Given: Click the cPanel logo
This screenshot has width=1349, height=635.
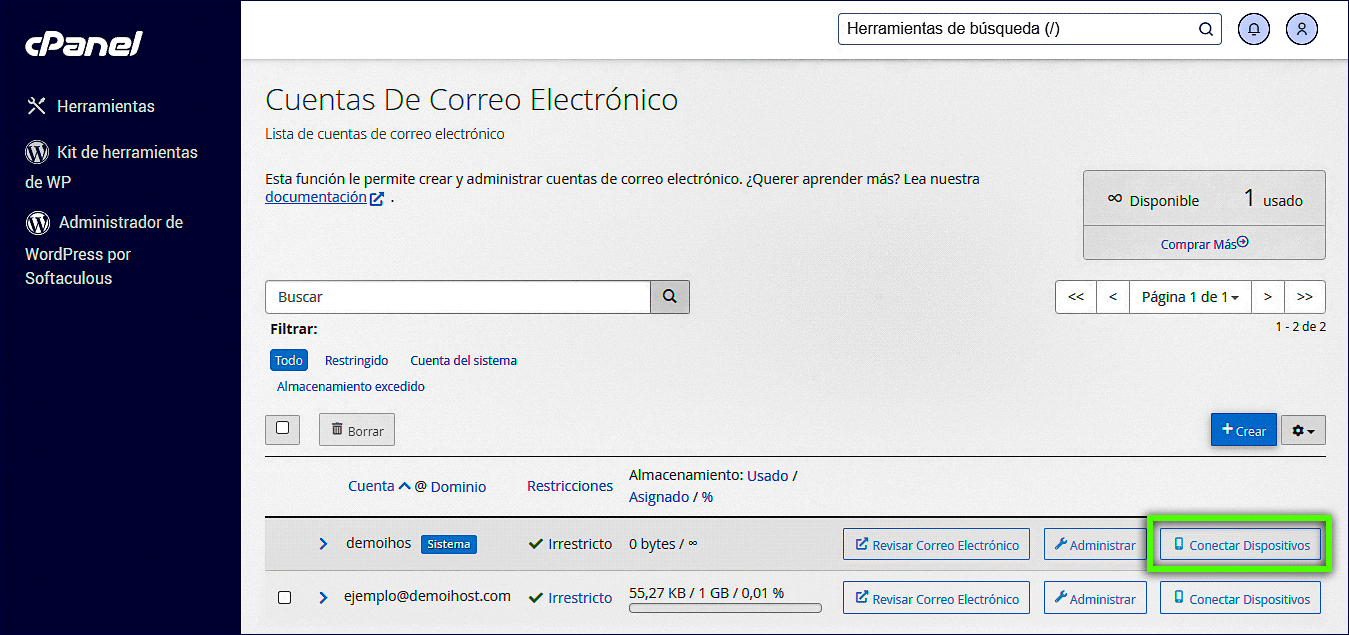Looking at the screenshot, I should 84,44.
